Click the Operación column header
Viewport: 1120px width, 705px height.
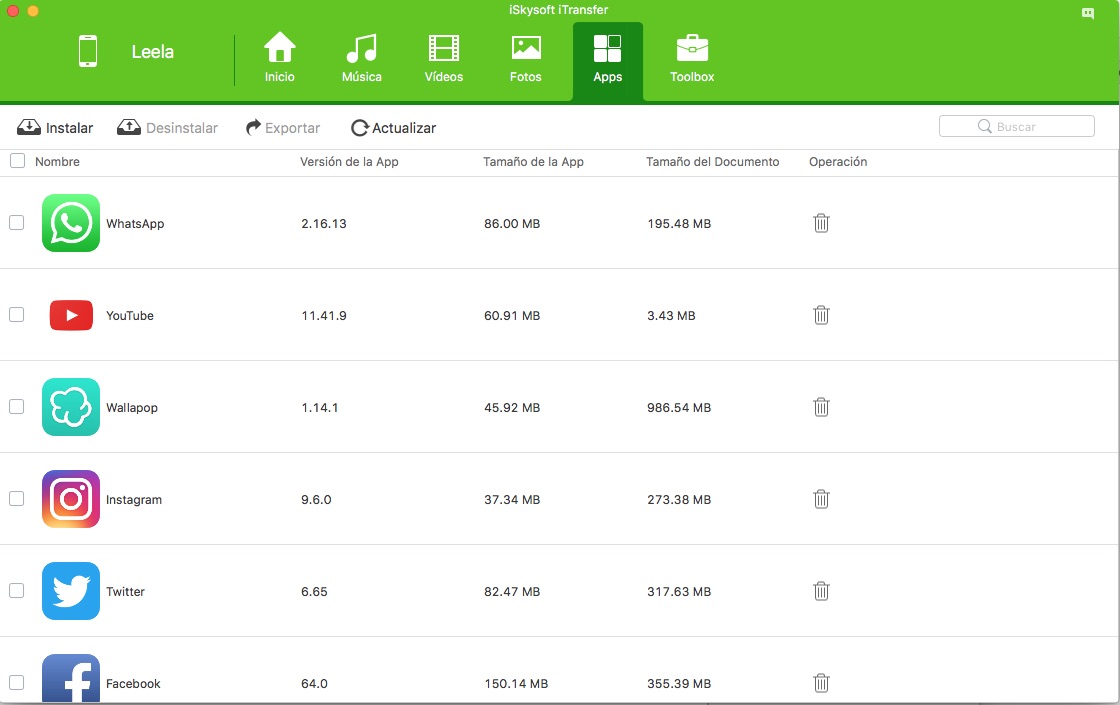838,161
